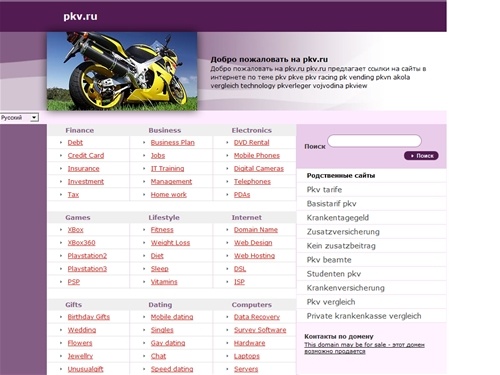Click Krankenversicherung related site
The width and height of the screenshot is (500, 375).
(x=346, y=288)
